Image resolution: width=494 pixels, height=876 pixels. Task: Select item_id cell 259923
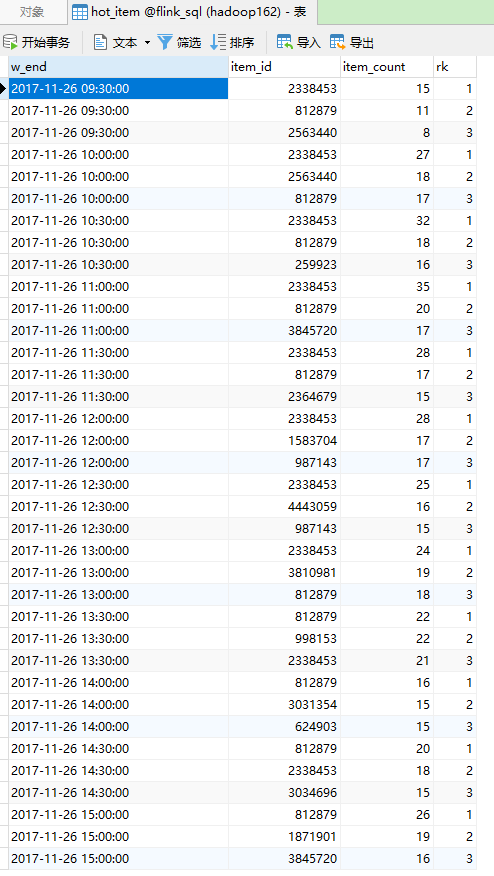284,265
